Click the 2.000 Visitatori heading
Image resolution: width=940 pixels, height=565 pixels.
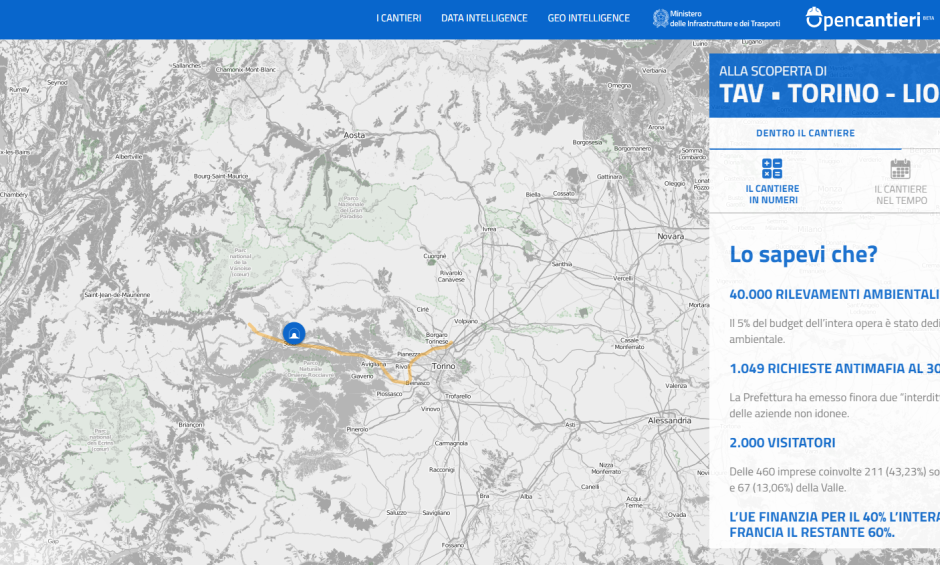tap(782, 442)
